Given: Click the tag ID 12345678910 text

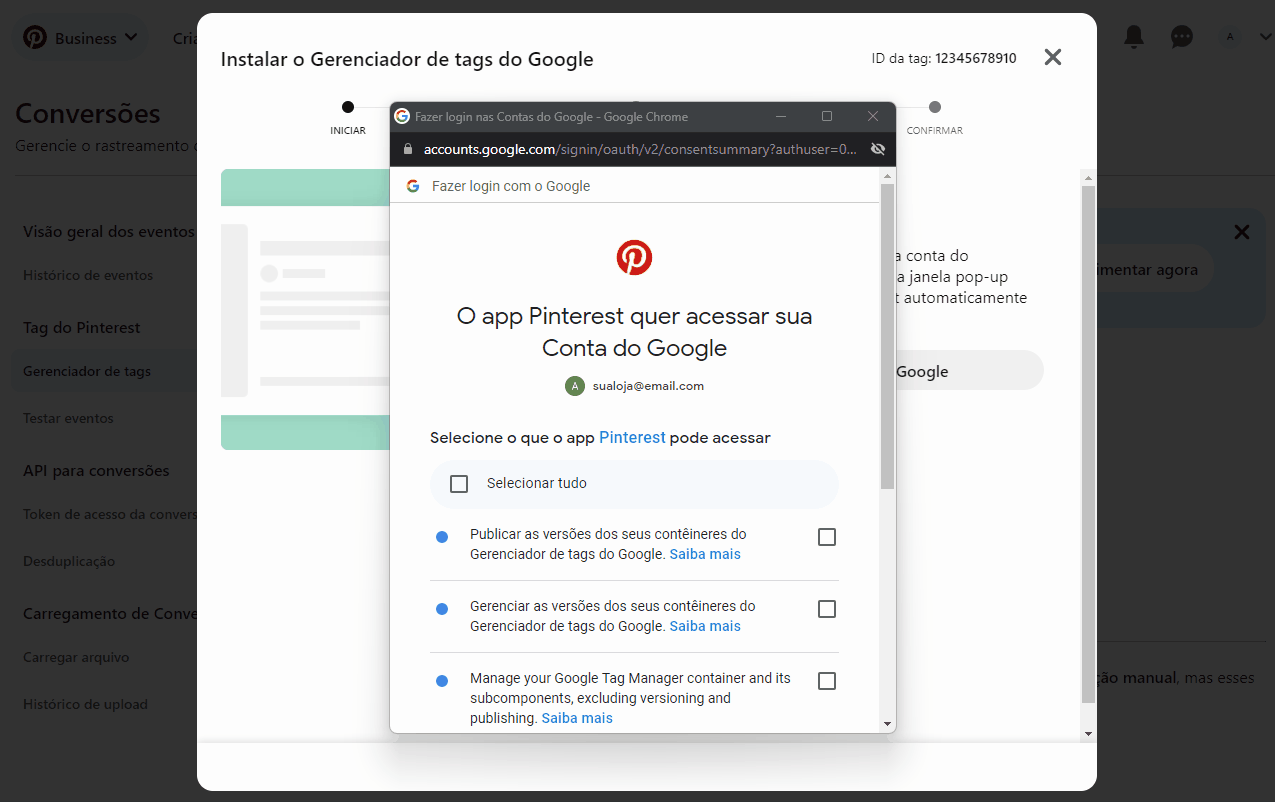Looking at the screenshot, I should click(976, 59).
